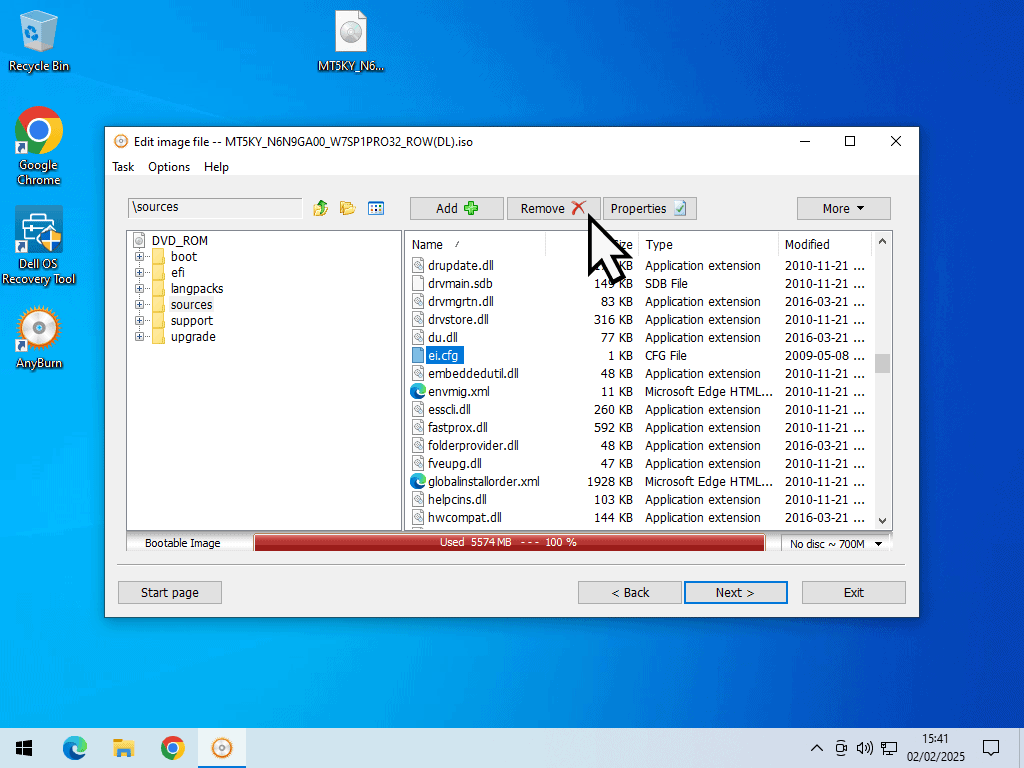Open the More dropdown button

[843, 208]
